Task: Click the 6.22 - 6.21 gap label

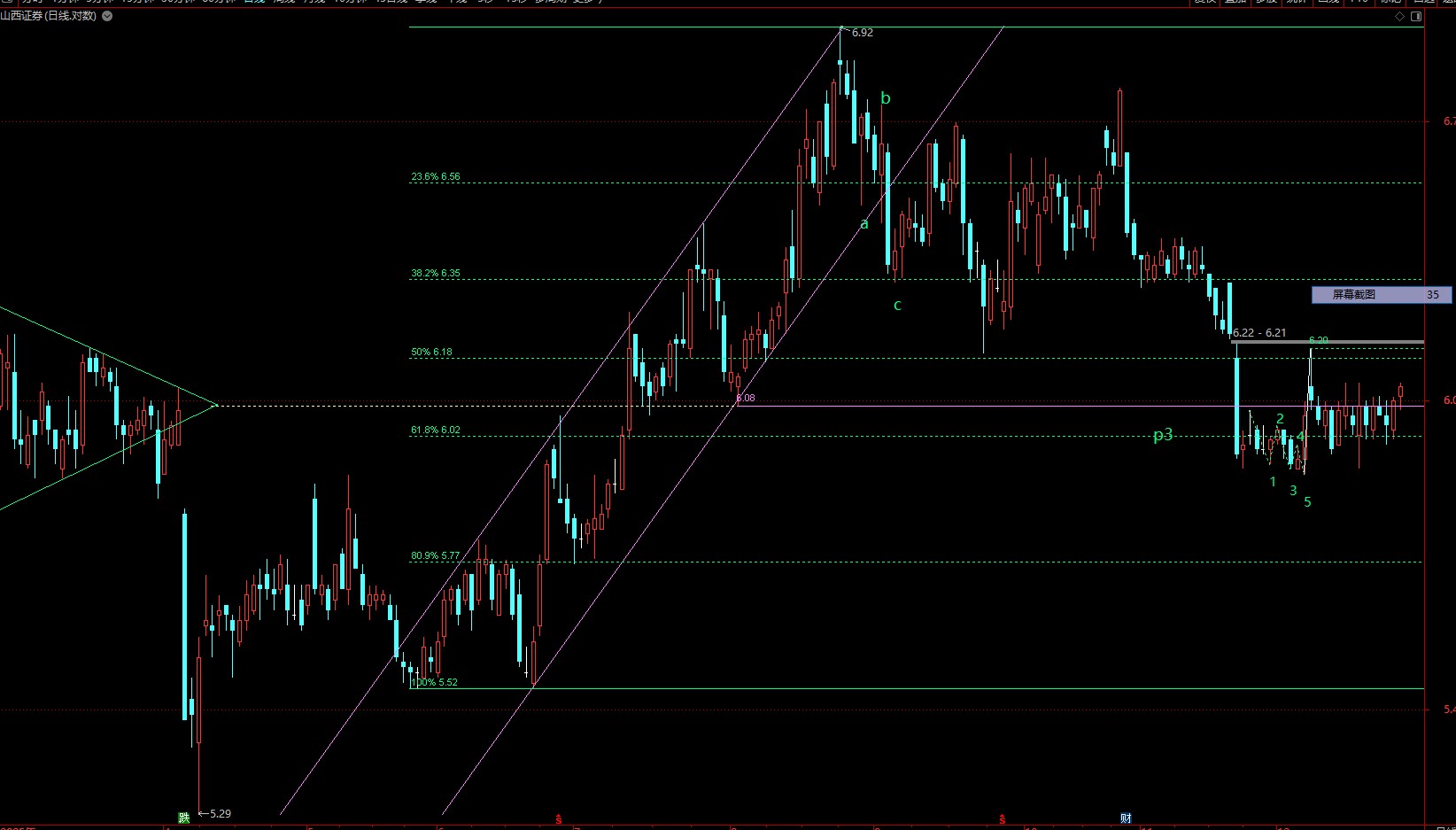Action: [1259, 333]
